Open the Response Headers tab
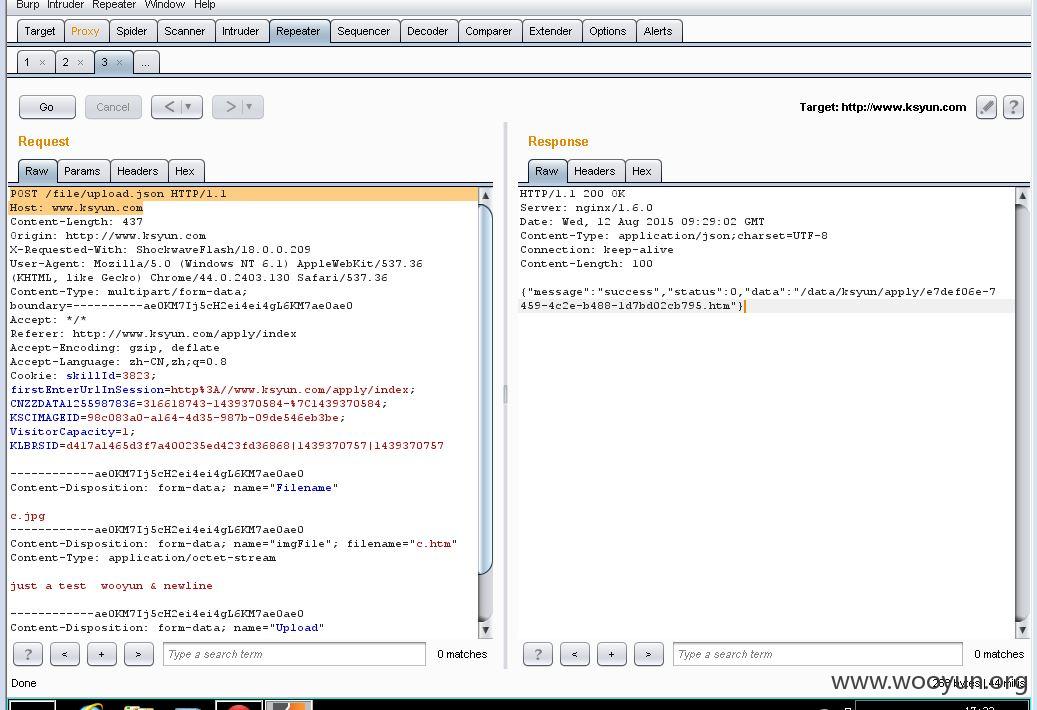 (x=595, y=171)
